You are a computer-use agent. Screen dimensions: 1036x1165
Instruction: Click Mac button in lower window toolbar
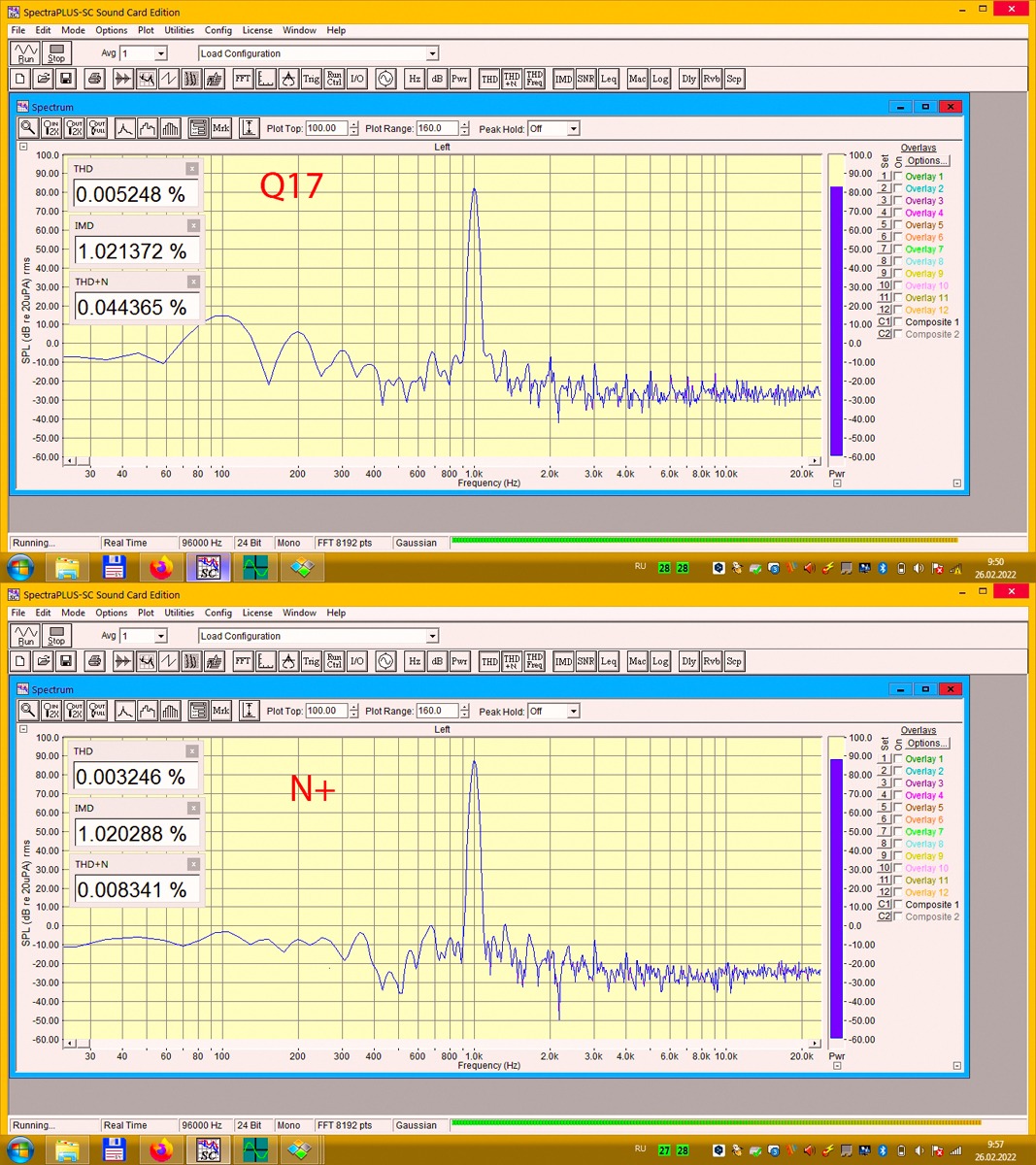(637, 661)
